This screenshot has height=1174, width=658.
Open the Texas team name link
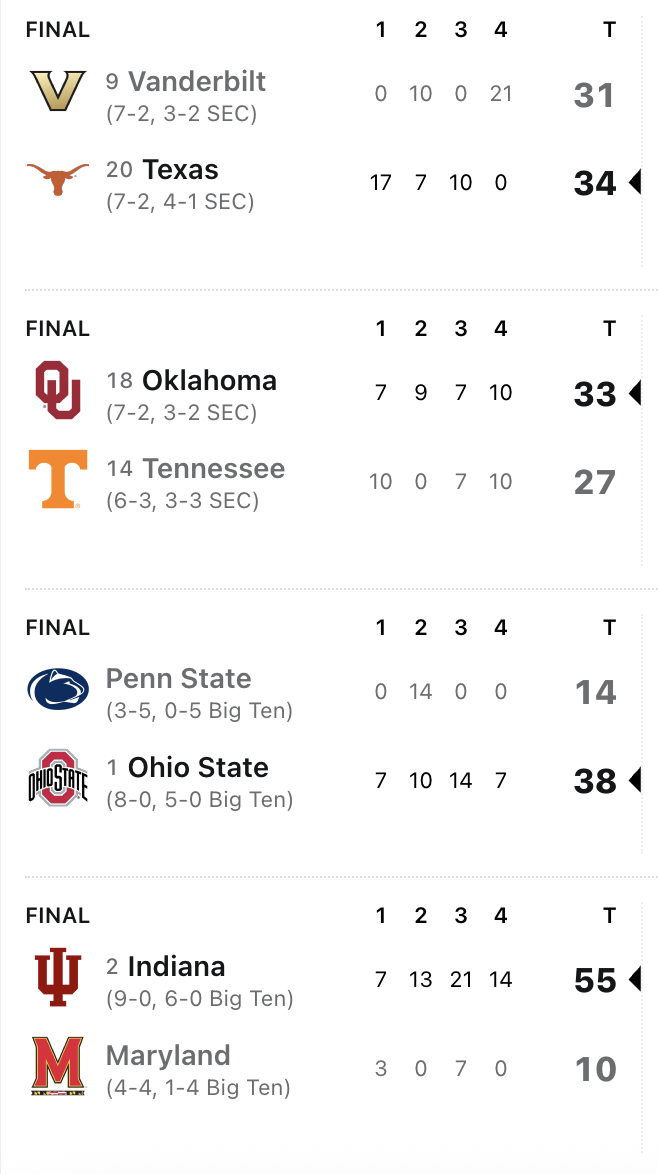pos(180,170)
